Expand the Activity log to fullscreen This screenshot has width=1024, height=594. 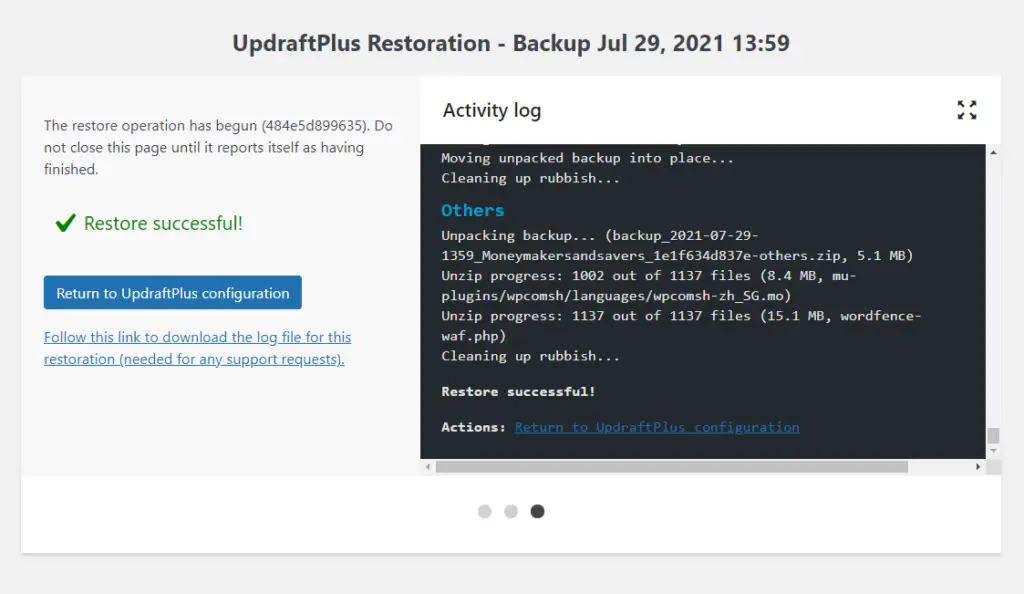point(967,110)
